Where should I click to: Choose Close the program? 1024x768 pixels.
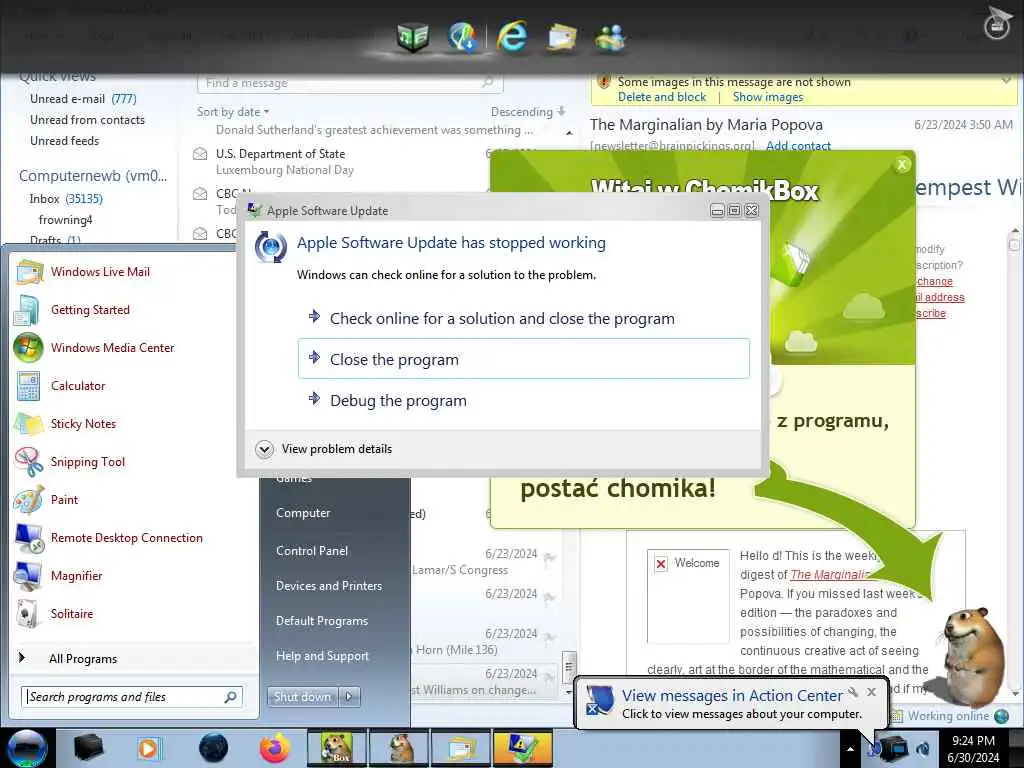click(x=524, y=359)
